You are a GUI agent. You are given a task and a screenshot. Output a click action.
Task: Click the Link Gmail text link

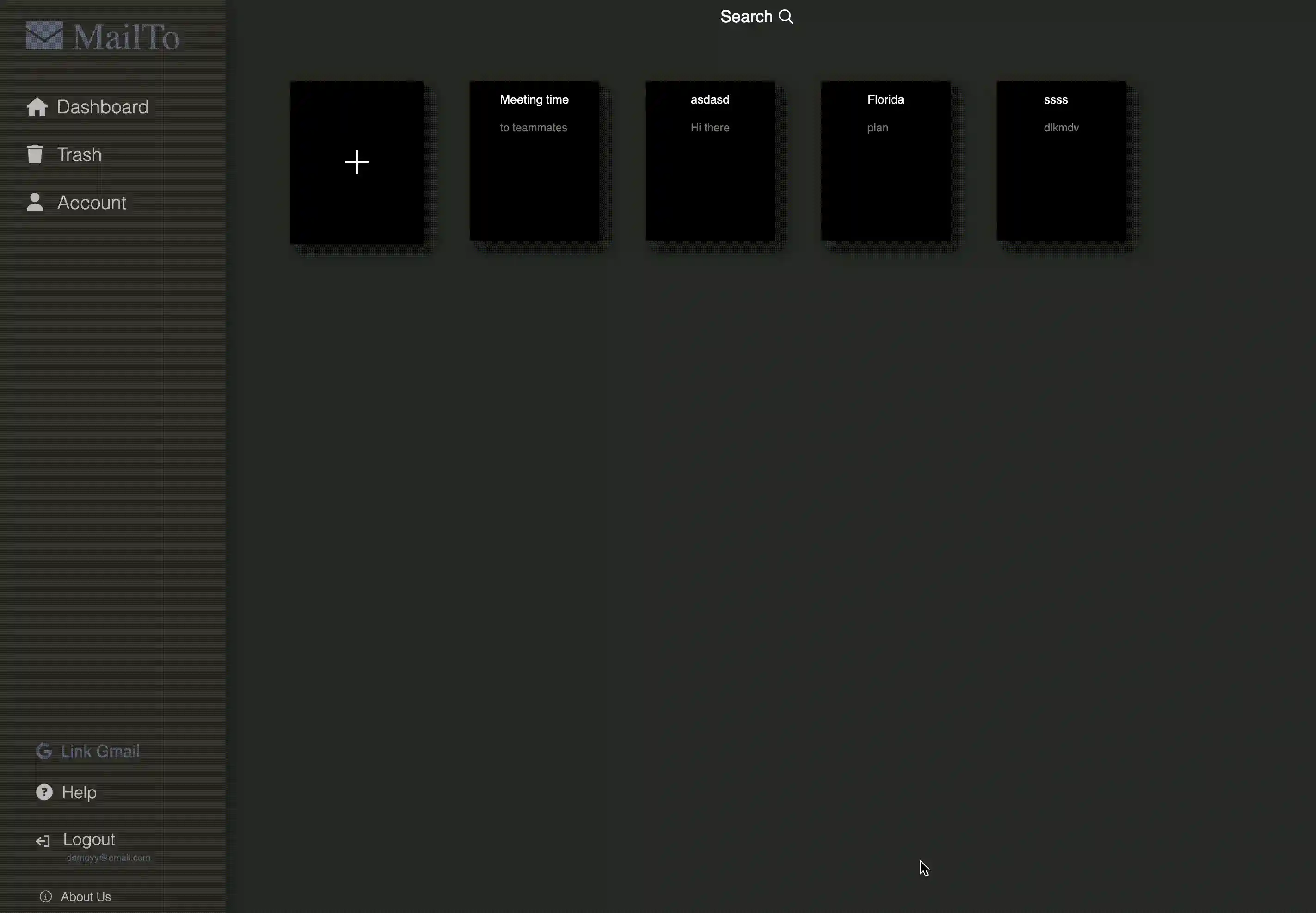point(100,751)
